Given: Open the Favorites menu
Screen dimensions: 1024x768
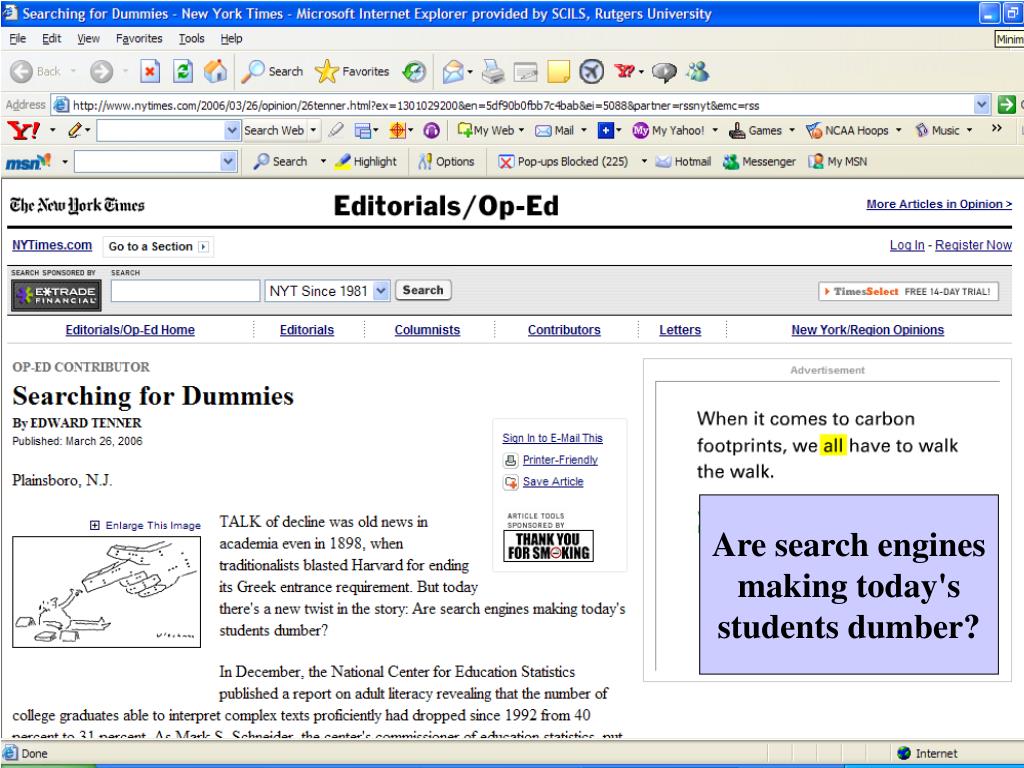Looking at the screenshot, I should [x=139, y=39].
